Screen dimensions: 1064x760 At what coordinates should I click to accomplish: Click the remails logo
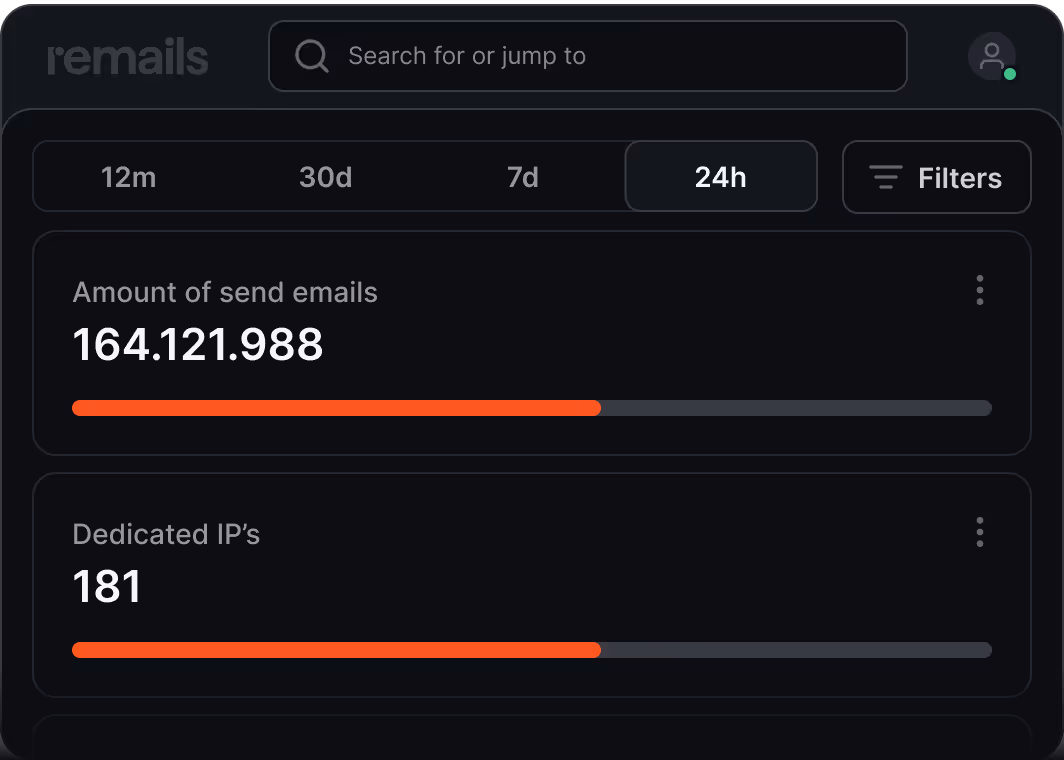[128, 58]
